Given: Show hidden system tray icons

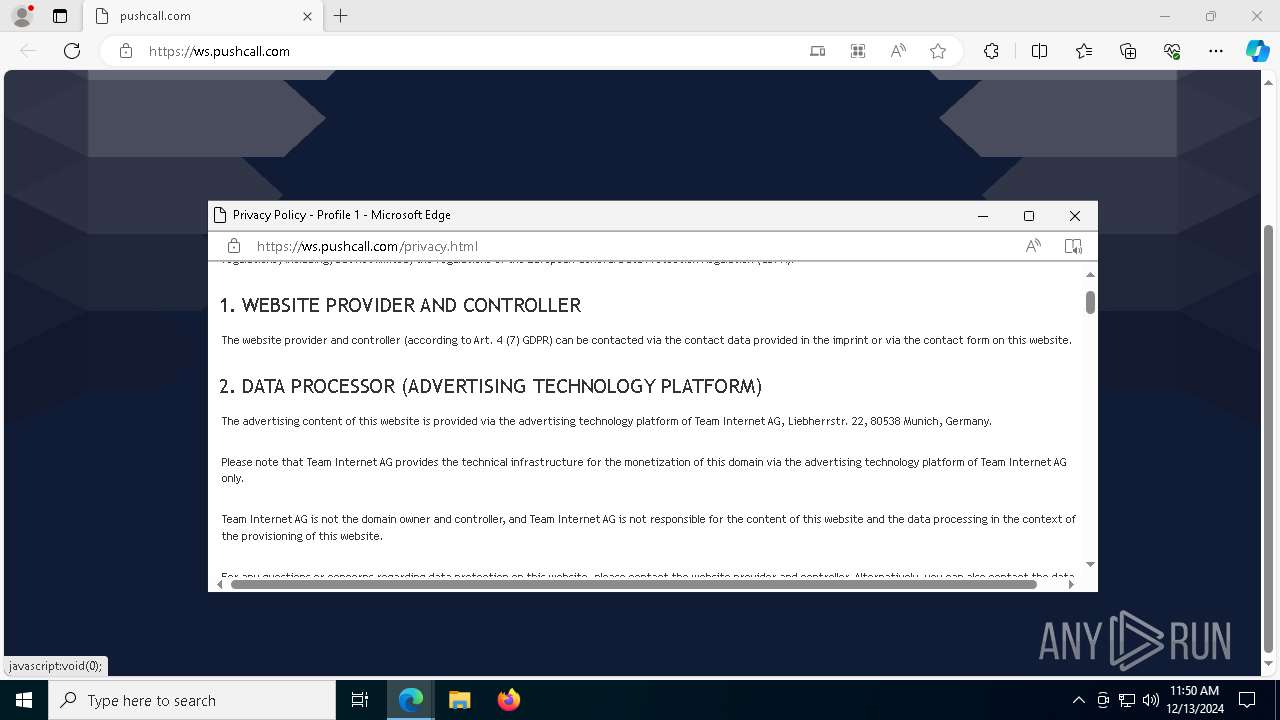Looking at the screenshot, I should coord(1078,700).
